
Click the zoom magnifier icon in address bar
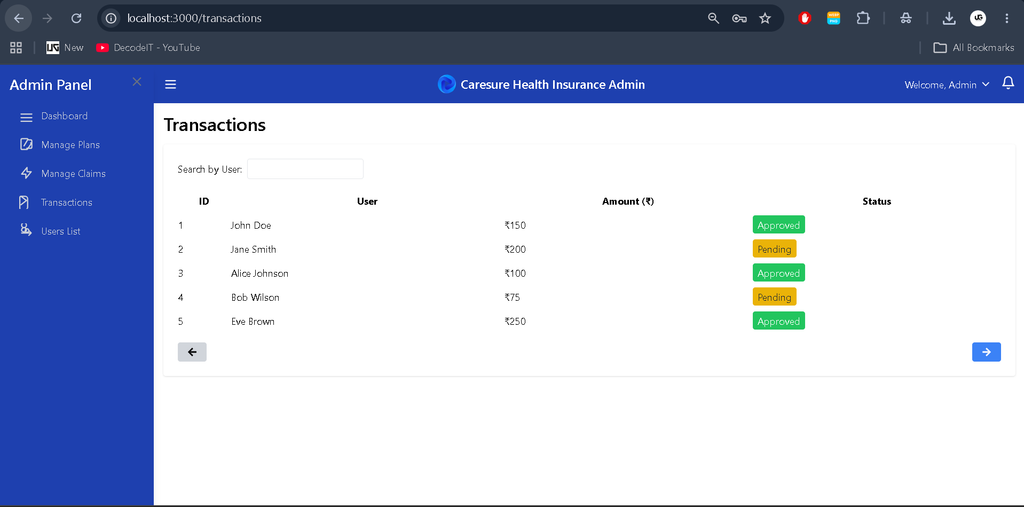click(713, 18)
